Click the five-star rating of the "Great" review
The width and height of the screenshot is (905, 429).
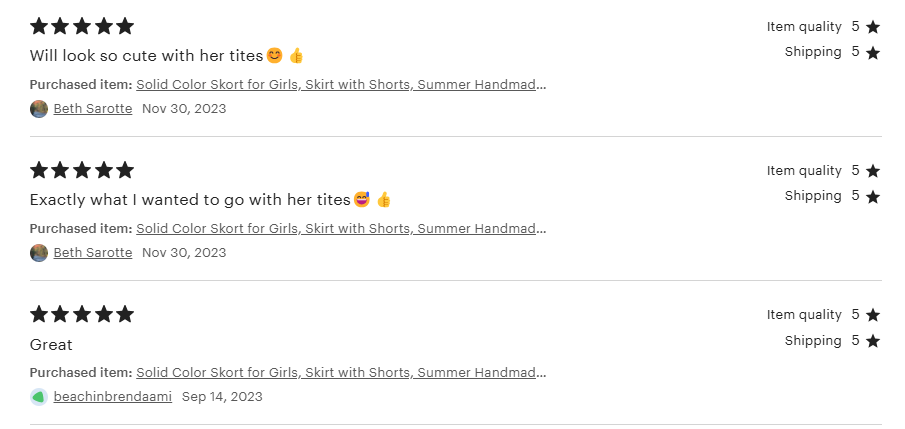[x=82, y=314]
